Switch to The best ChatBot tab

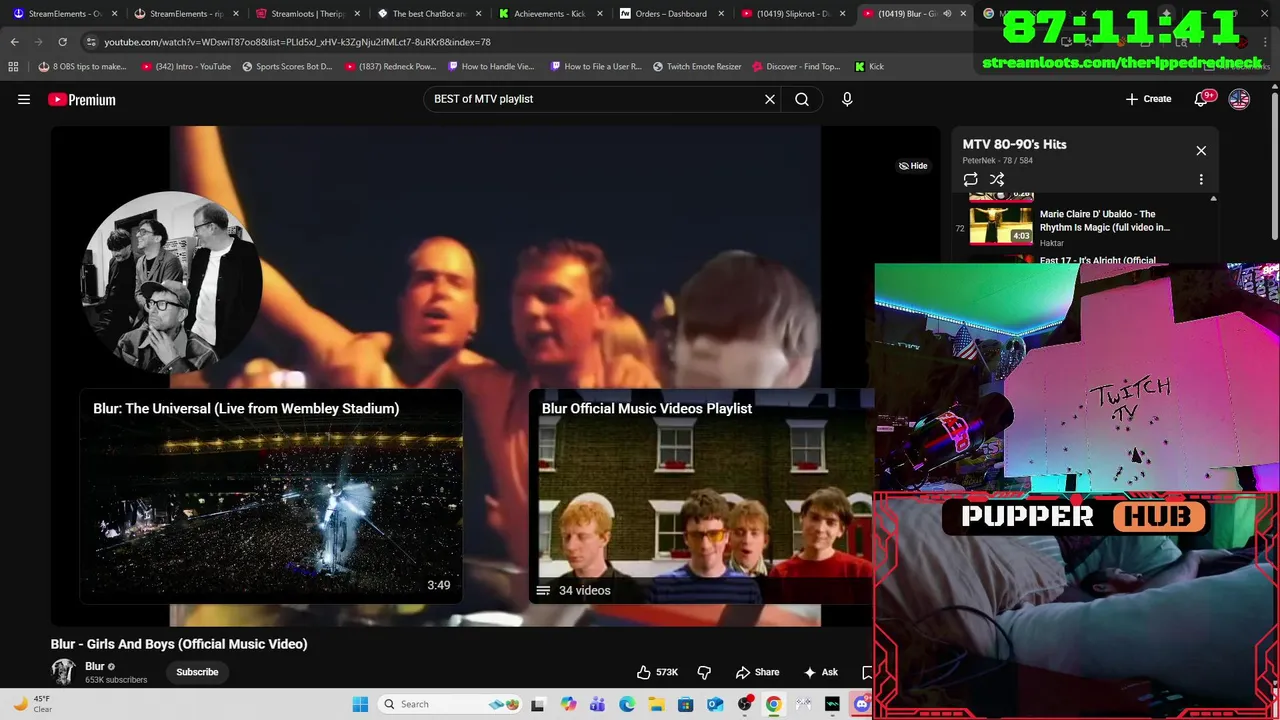429,14
